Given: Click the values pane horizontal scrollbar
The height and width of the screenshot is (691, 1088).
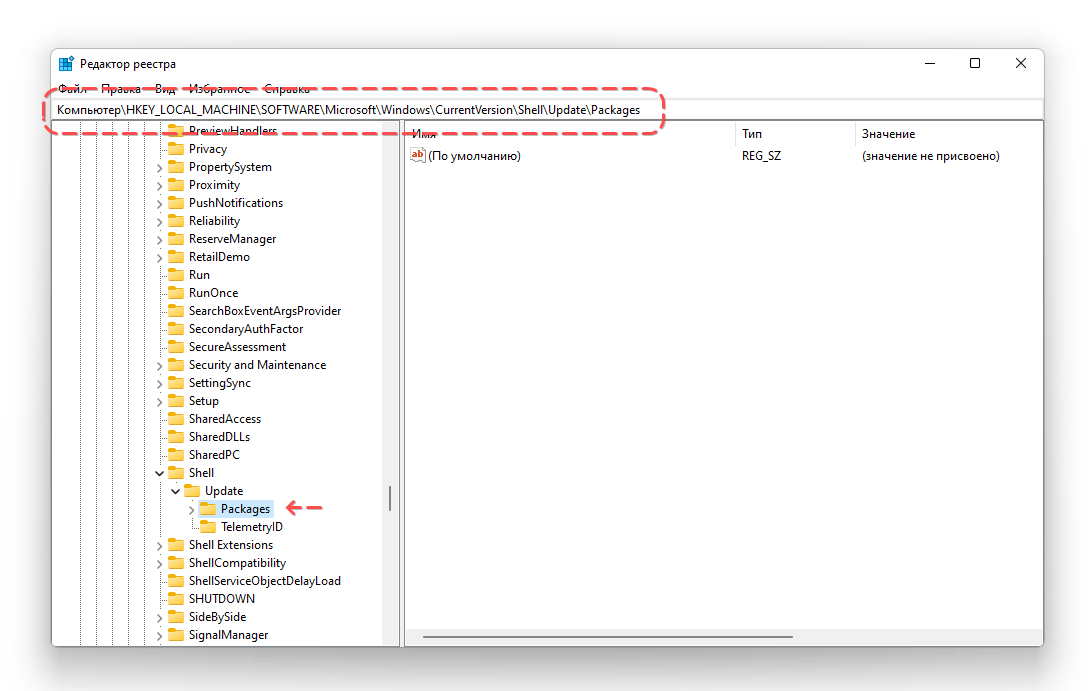Looking at the screenshot, I should click(607, 636).
